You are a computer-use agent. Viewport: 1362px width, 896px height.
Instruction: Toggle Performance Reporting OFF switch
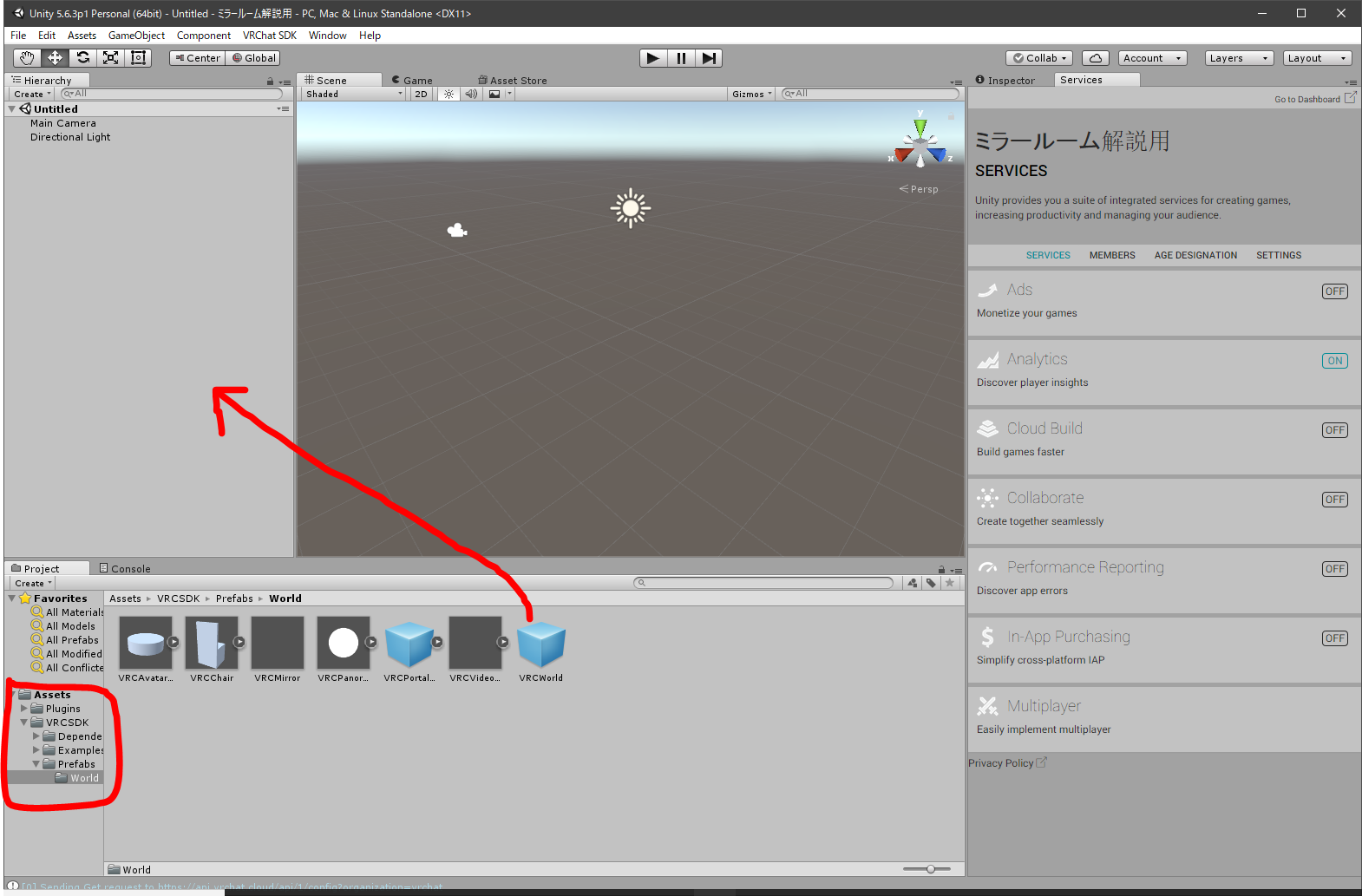pos(1334,569)
